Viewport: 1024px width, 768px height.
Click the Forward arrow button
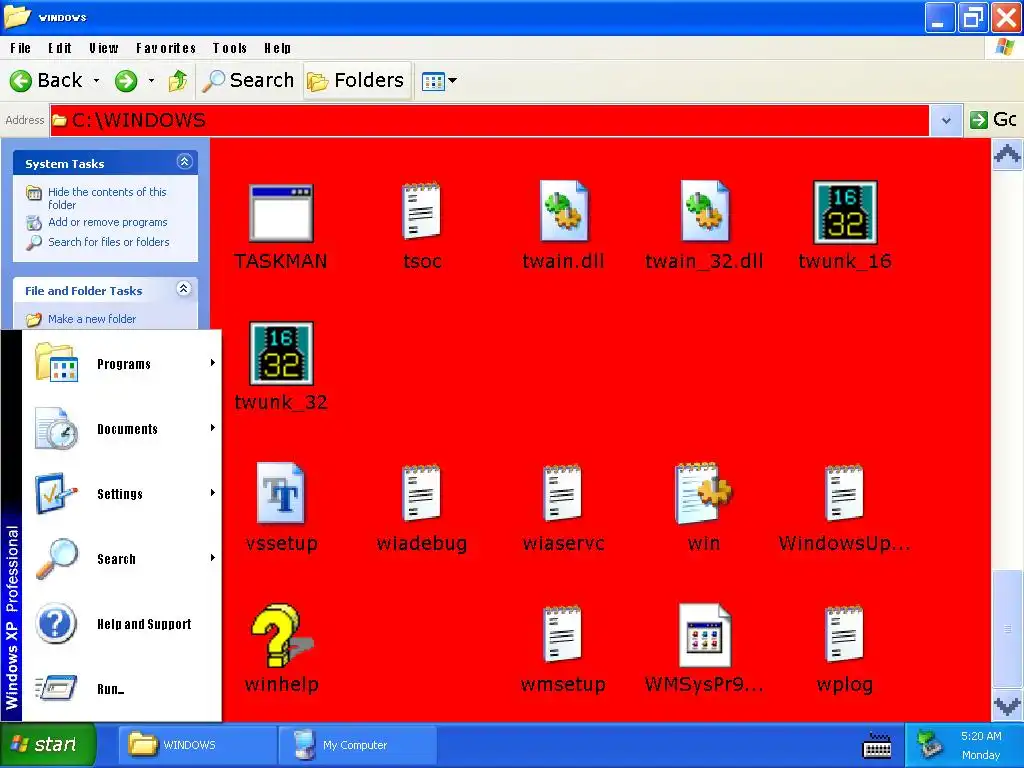126,81
